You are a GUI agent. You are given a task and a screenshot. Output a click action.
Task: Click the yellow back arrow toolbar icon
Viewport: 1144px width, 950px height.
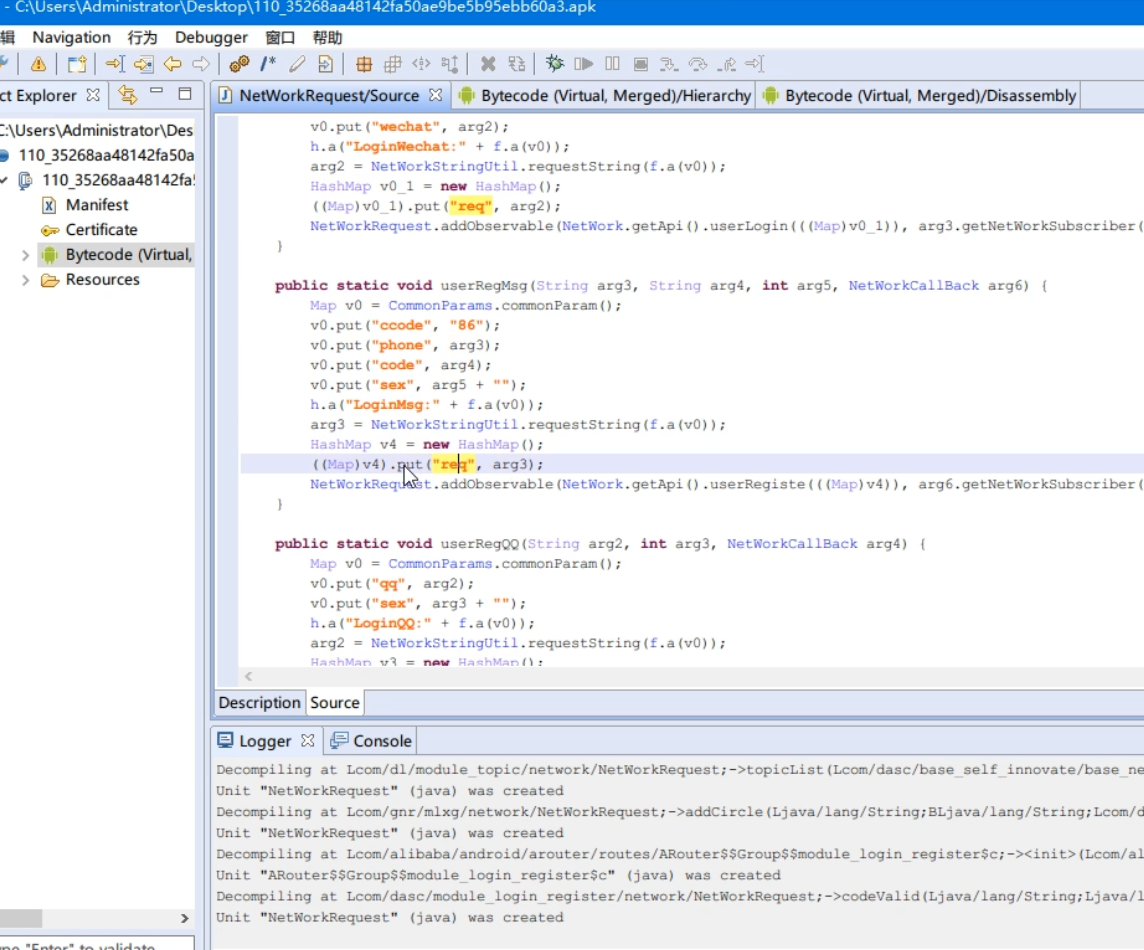pos(172,64)
